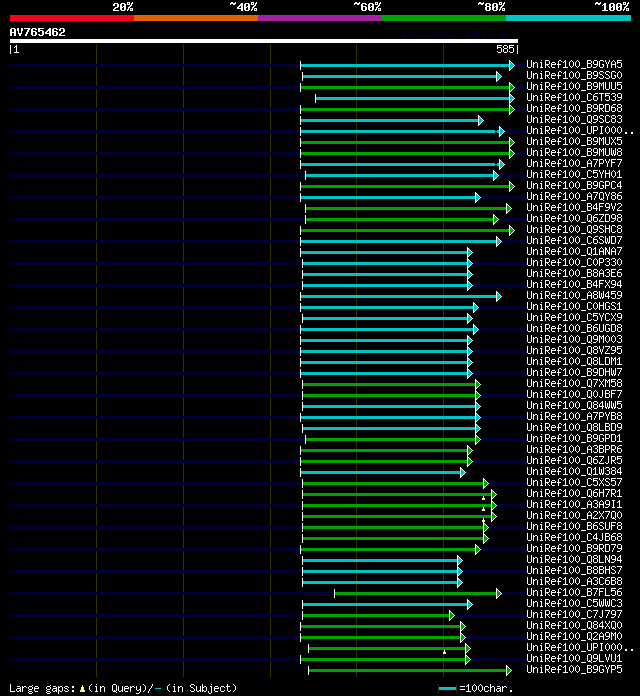640x696 pixels.
Task: Open the UniRef100_B9GPC4 label
Action: pyautogui.click(x=574, y=186)
